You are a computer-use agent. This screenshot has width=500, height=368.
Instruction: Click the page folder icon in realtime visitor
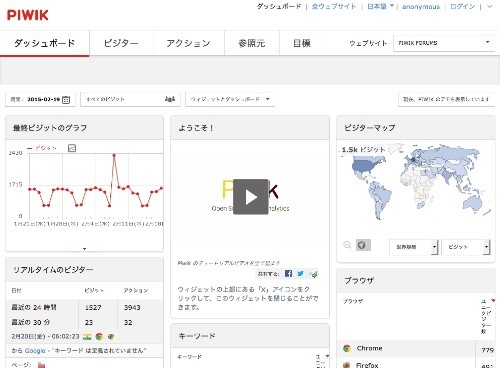click(41, 365)
